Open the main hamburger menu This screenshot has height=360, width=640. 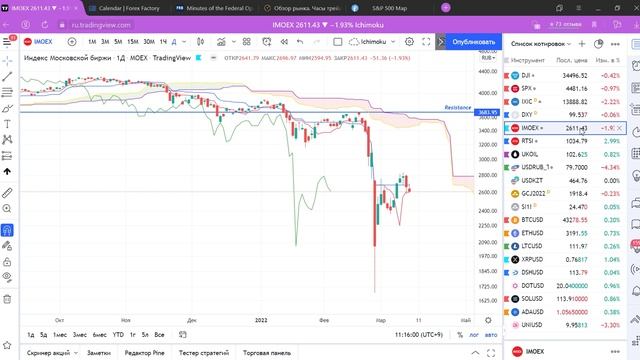[7, 42]
